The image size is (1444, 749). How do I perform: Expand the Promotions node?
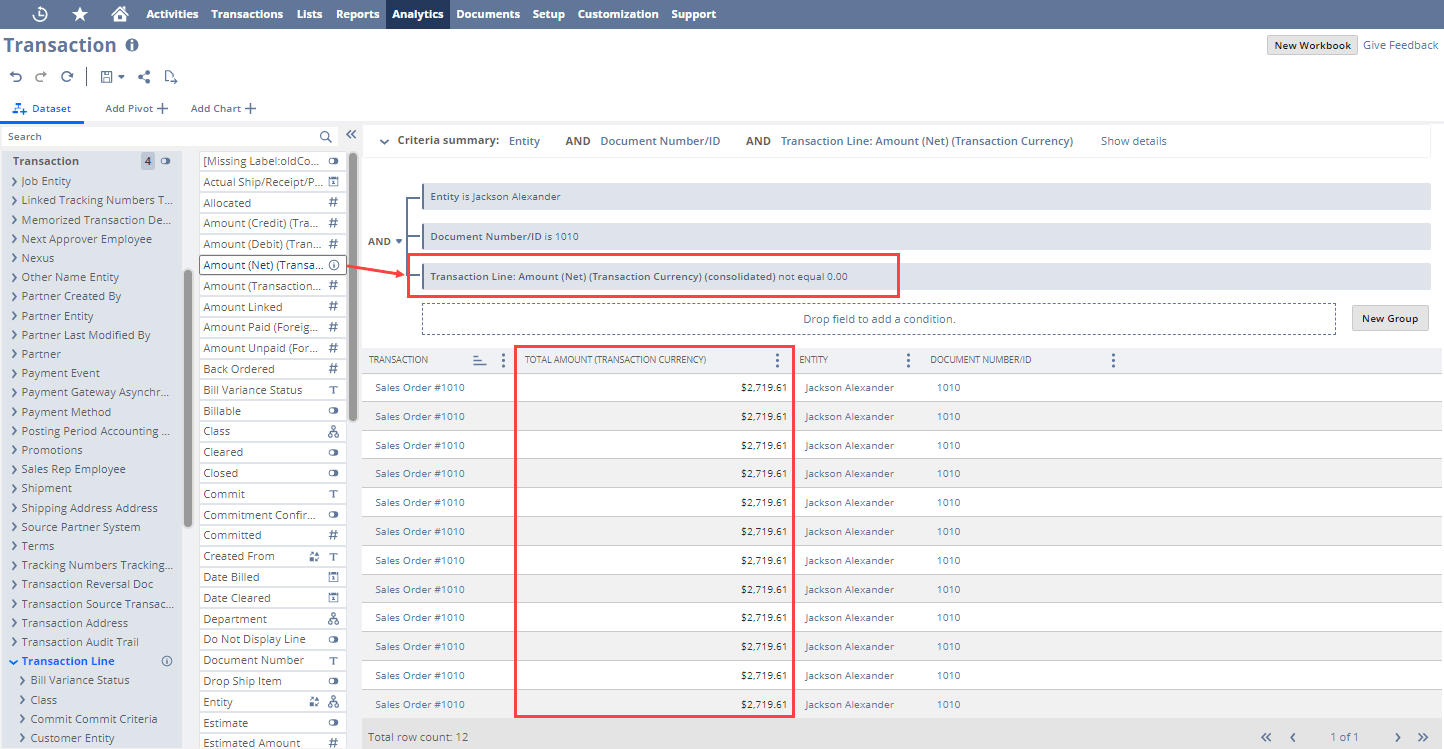[15, 450]
